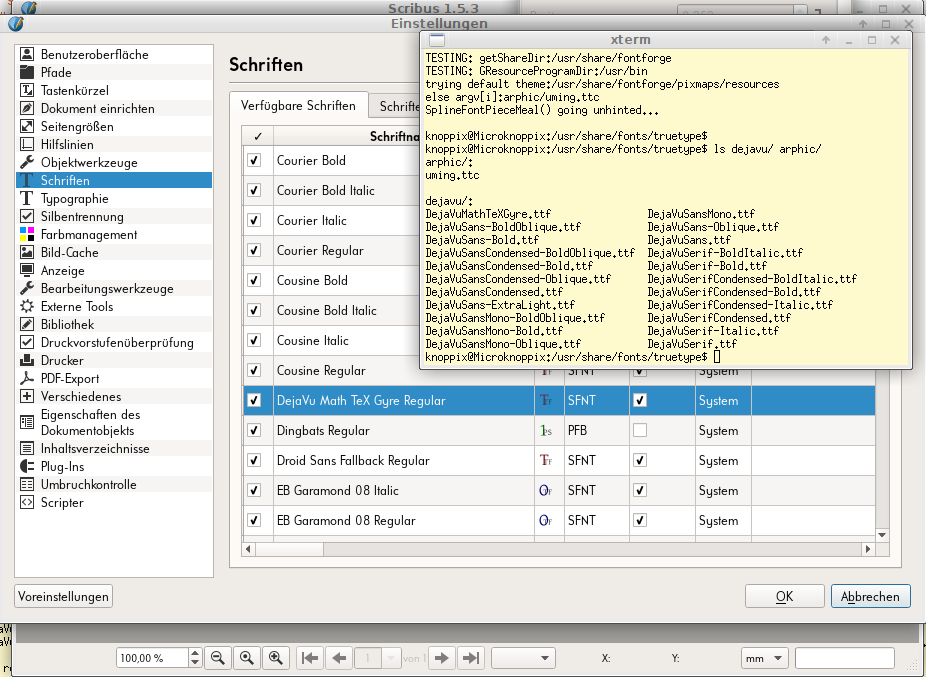Go to previous page arrow
The height and width of the screenshot is (677, 926).
[x=338, y=658]
